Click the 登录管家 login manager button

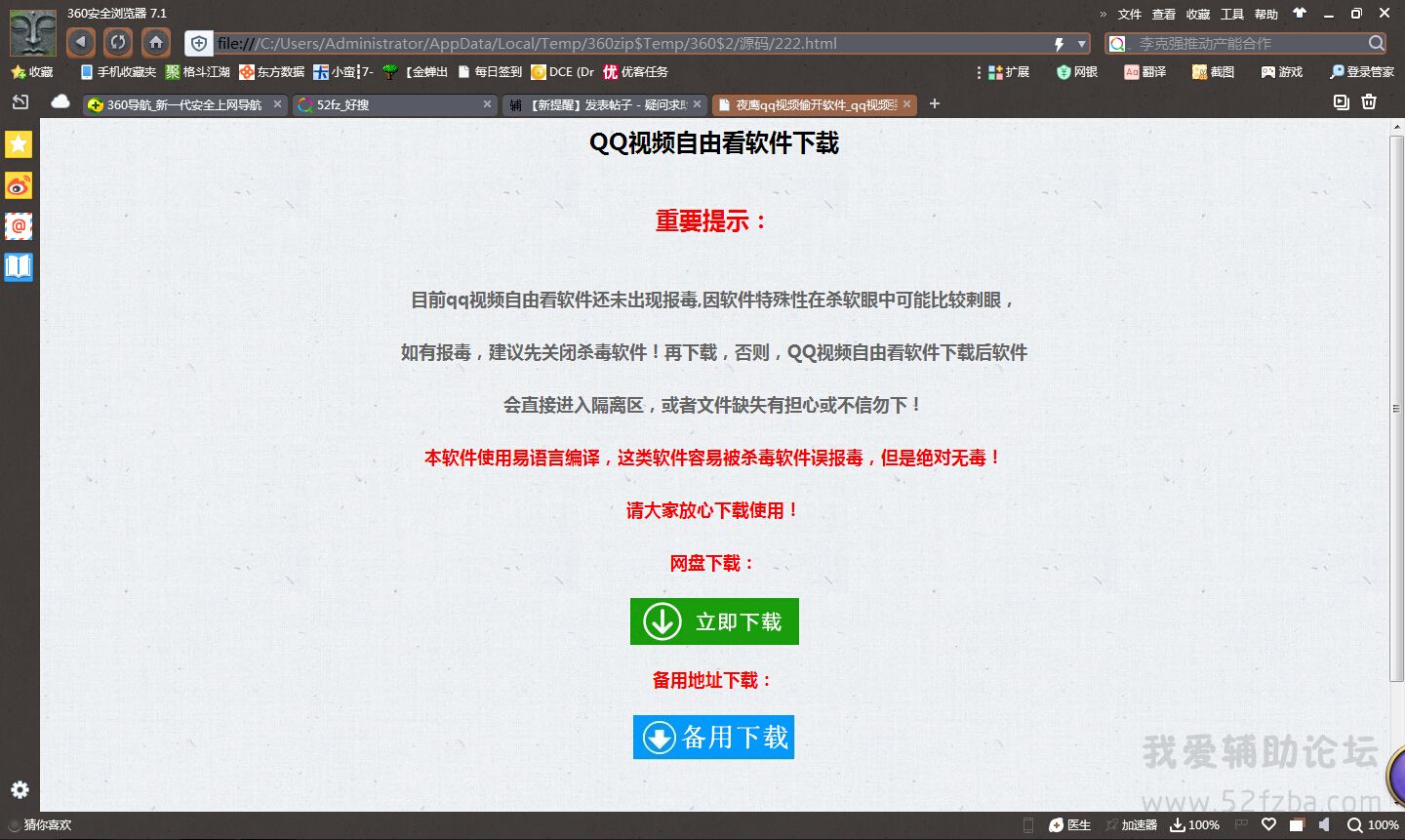click(x=1362, y=72)
